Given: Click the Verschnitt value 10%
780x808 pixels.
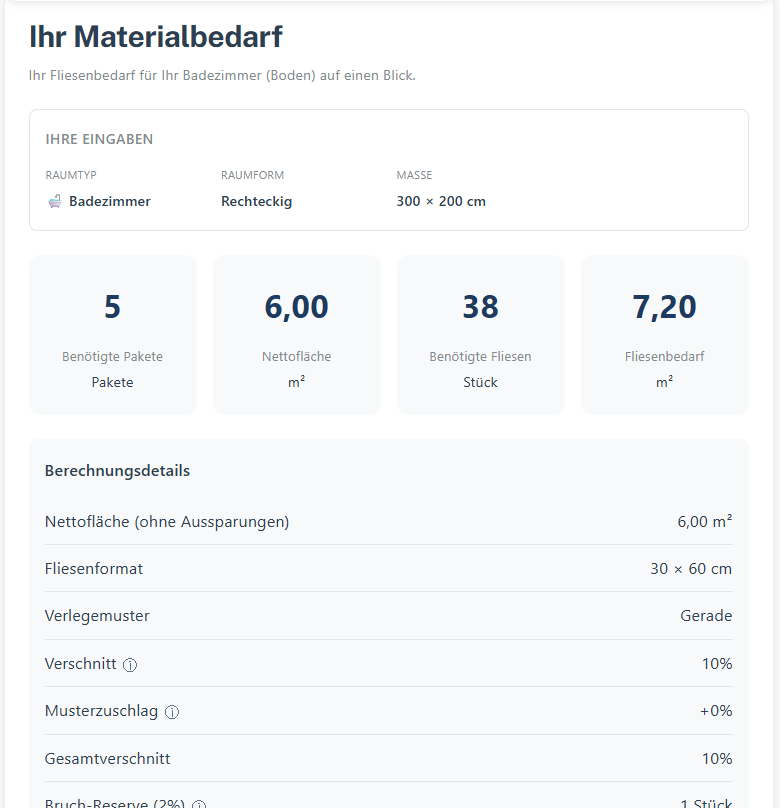Looking at the screenshot, I should click(x=717, y=664).
